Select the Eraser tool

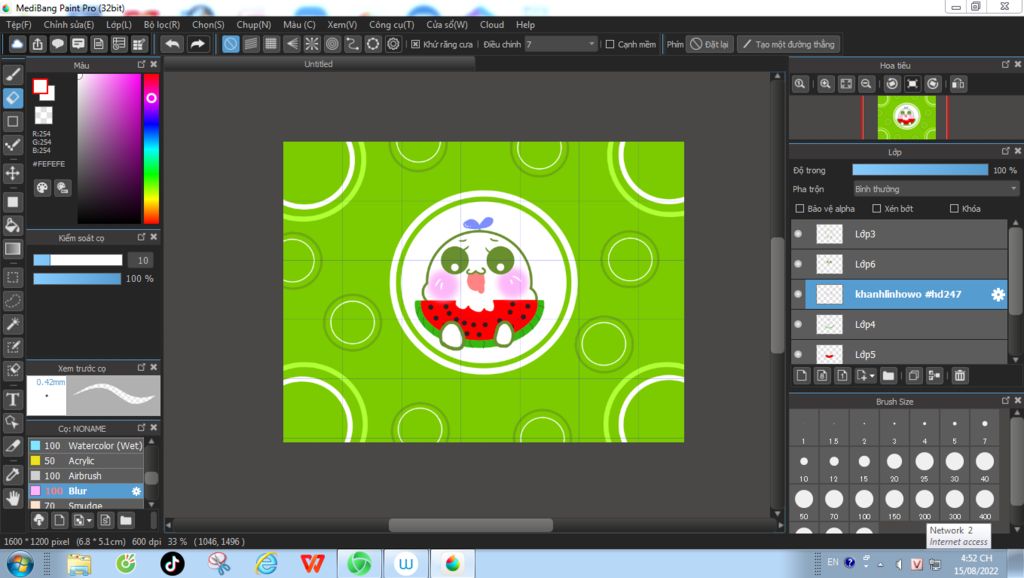coord(13,98)
